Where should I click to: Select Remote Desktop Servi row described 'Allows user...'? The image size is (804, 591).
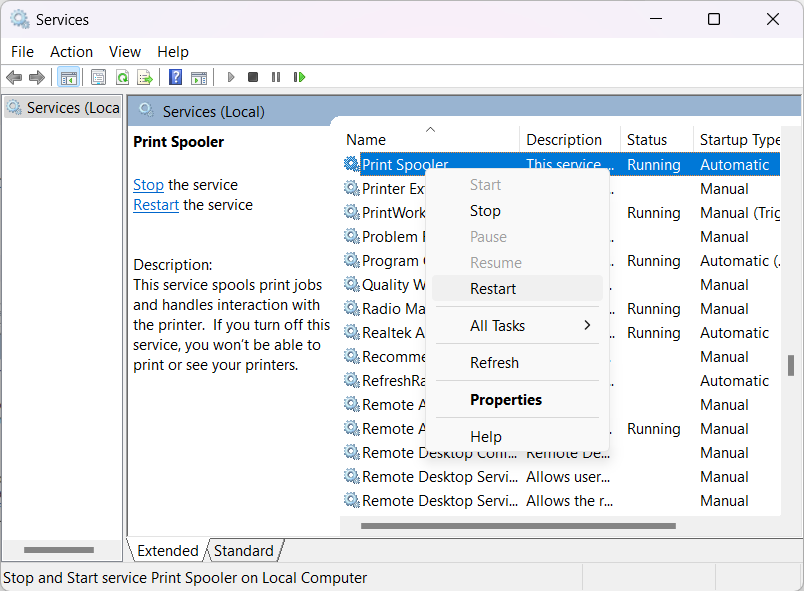(x=440, y=477)
